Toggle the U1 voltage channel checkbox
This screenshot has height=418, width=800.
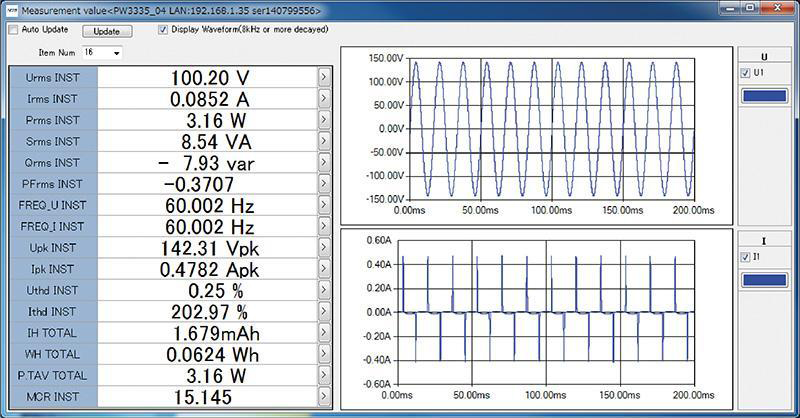(746, 74)
